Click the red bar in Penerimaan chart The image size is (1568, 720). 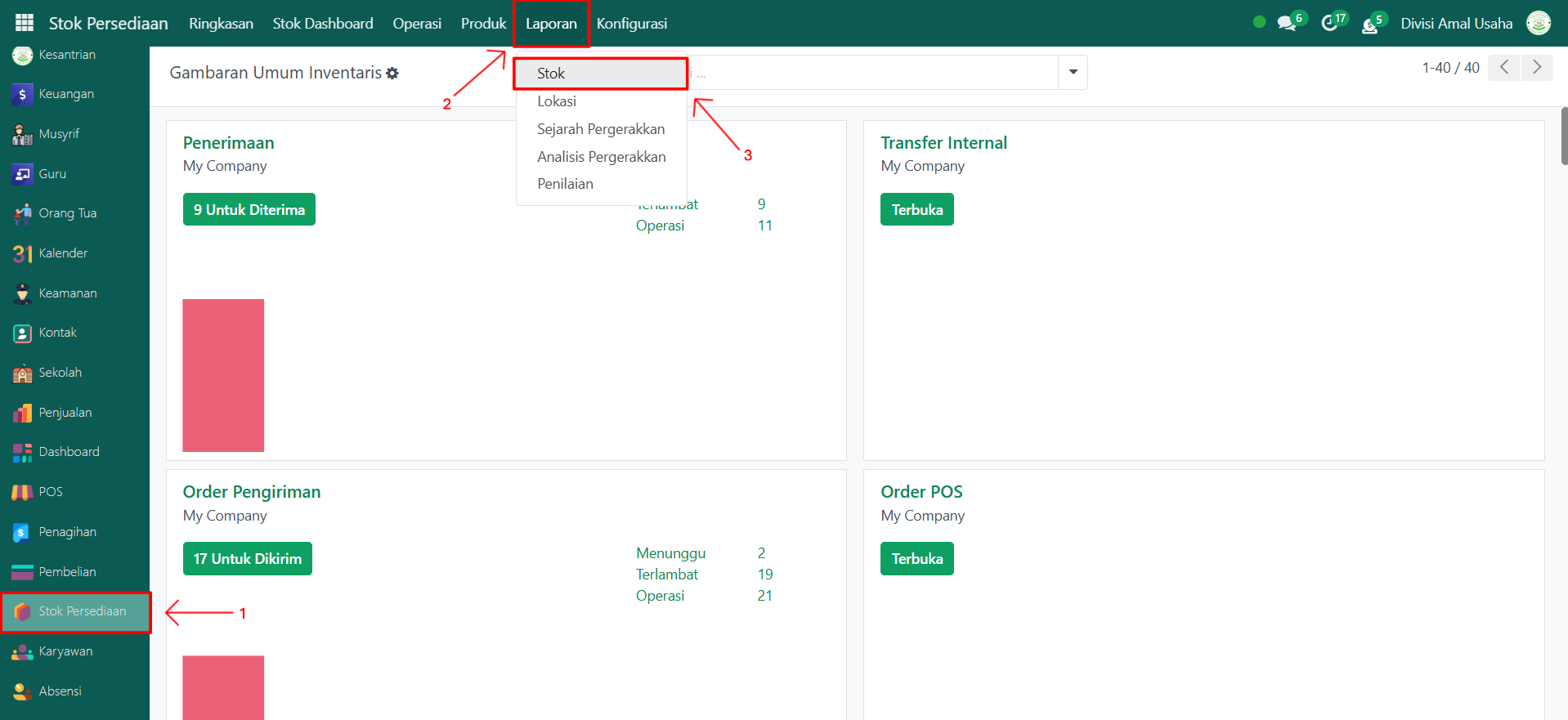[223, 375]
